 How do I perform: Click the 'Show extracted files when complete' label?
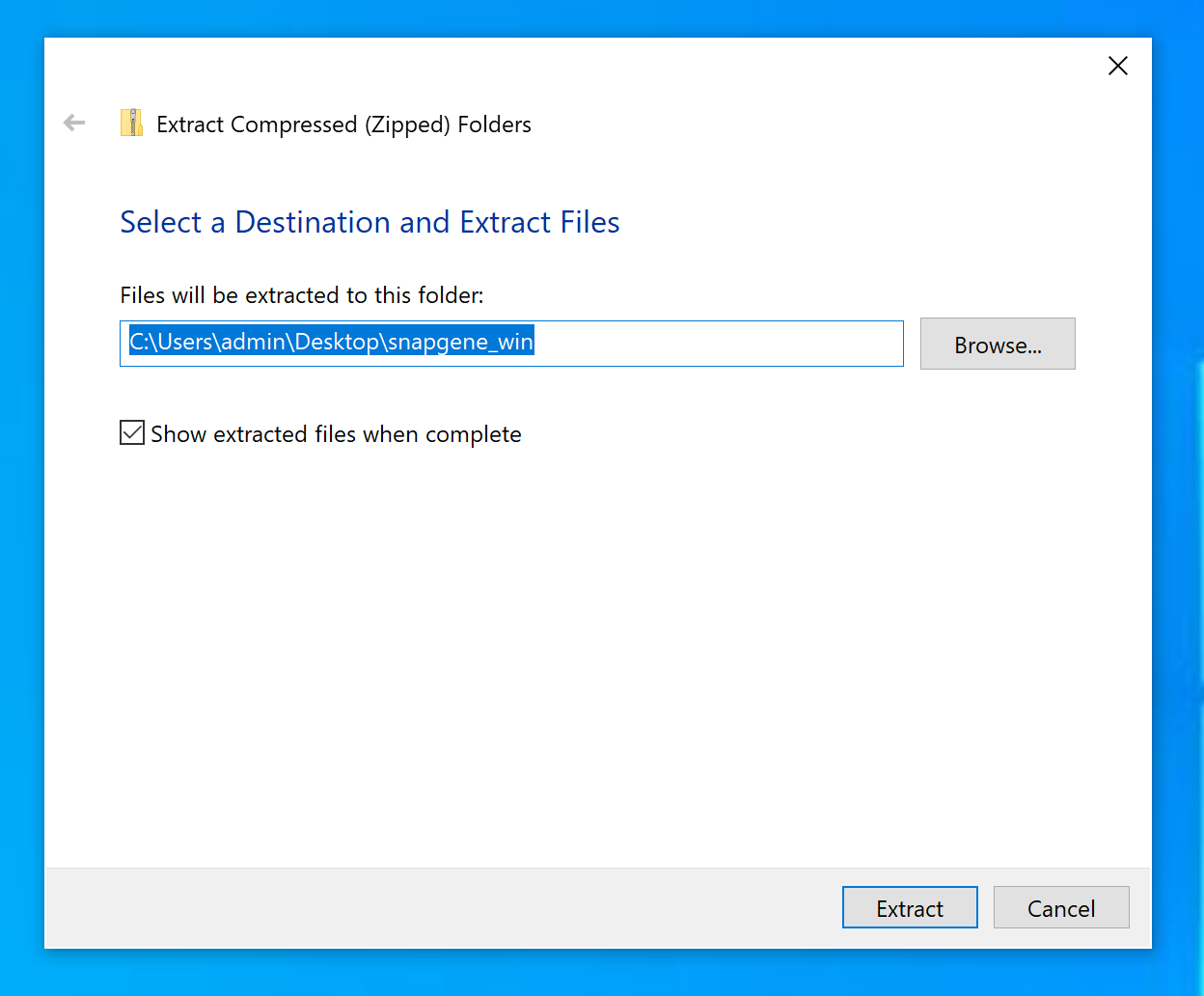coord(336,434)
